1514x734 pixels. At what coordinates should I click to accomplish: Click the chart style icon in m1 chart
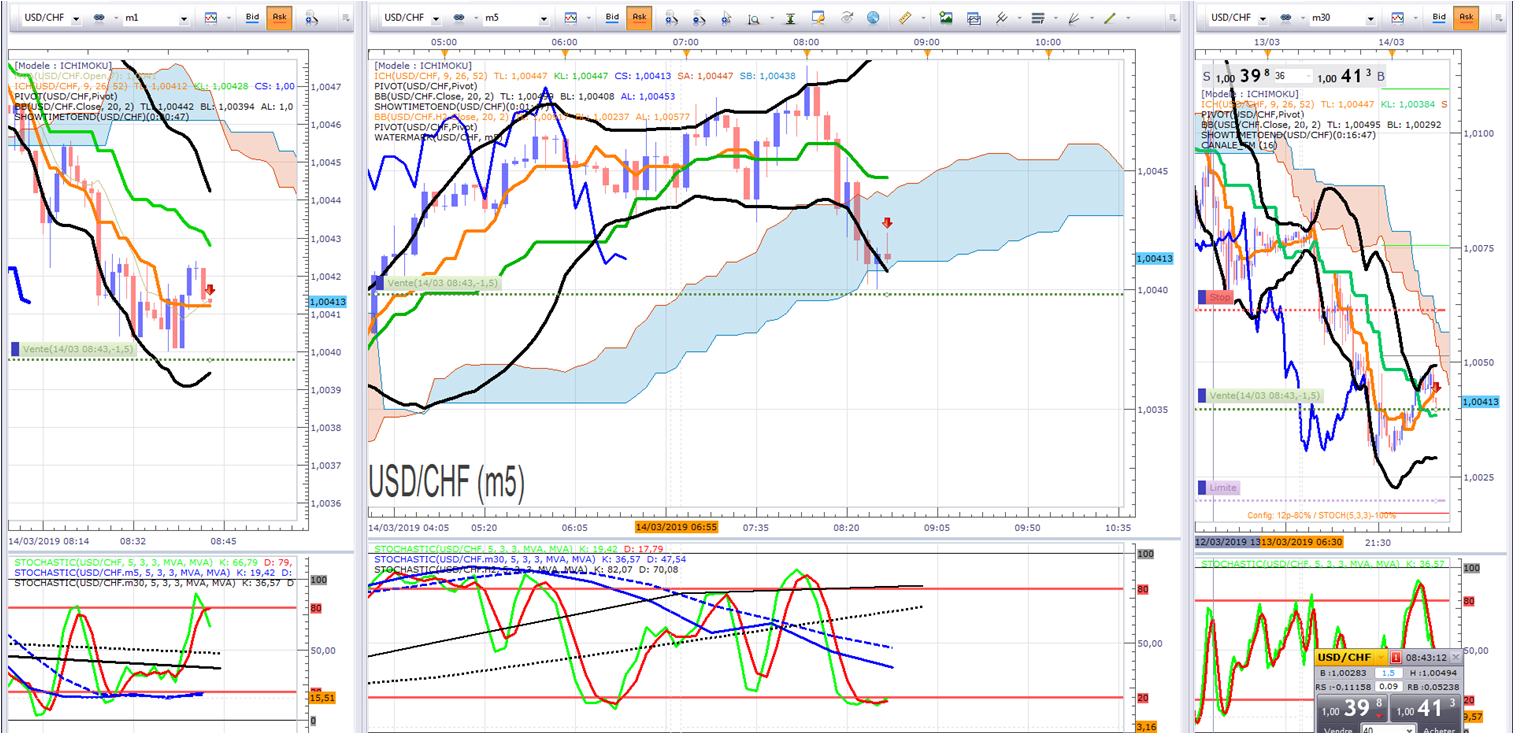210,17
